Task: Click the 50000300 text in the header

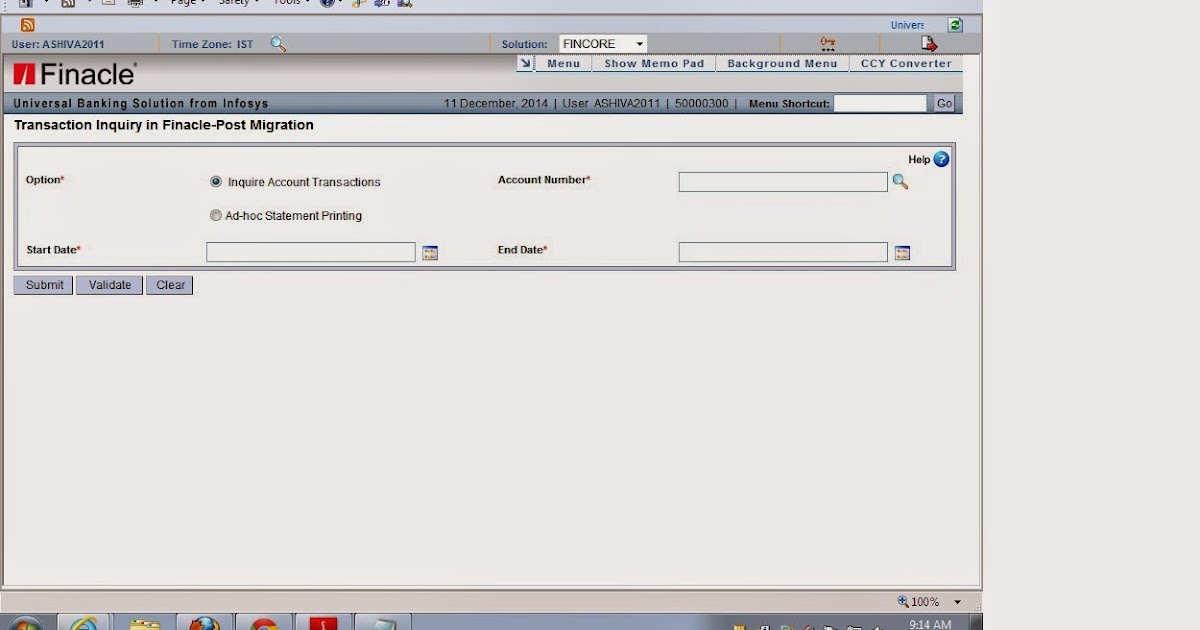Action: pyautogui.click(x=702, y=103)
